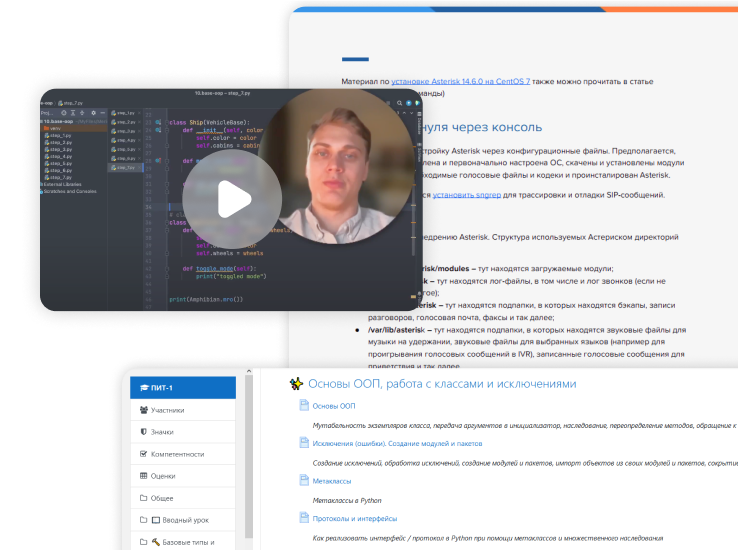Click the search magnifier icon in the IDE toolbar

[399, 103]
